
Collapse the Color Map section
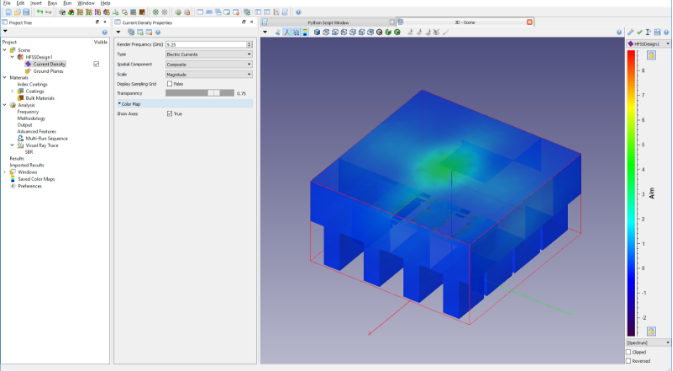[119, 104]
